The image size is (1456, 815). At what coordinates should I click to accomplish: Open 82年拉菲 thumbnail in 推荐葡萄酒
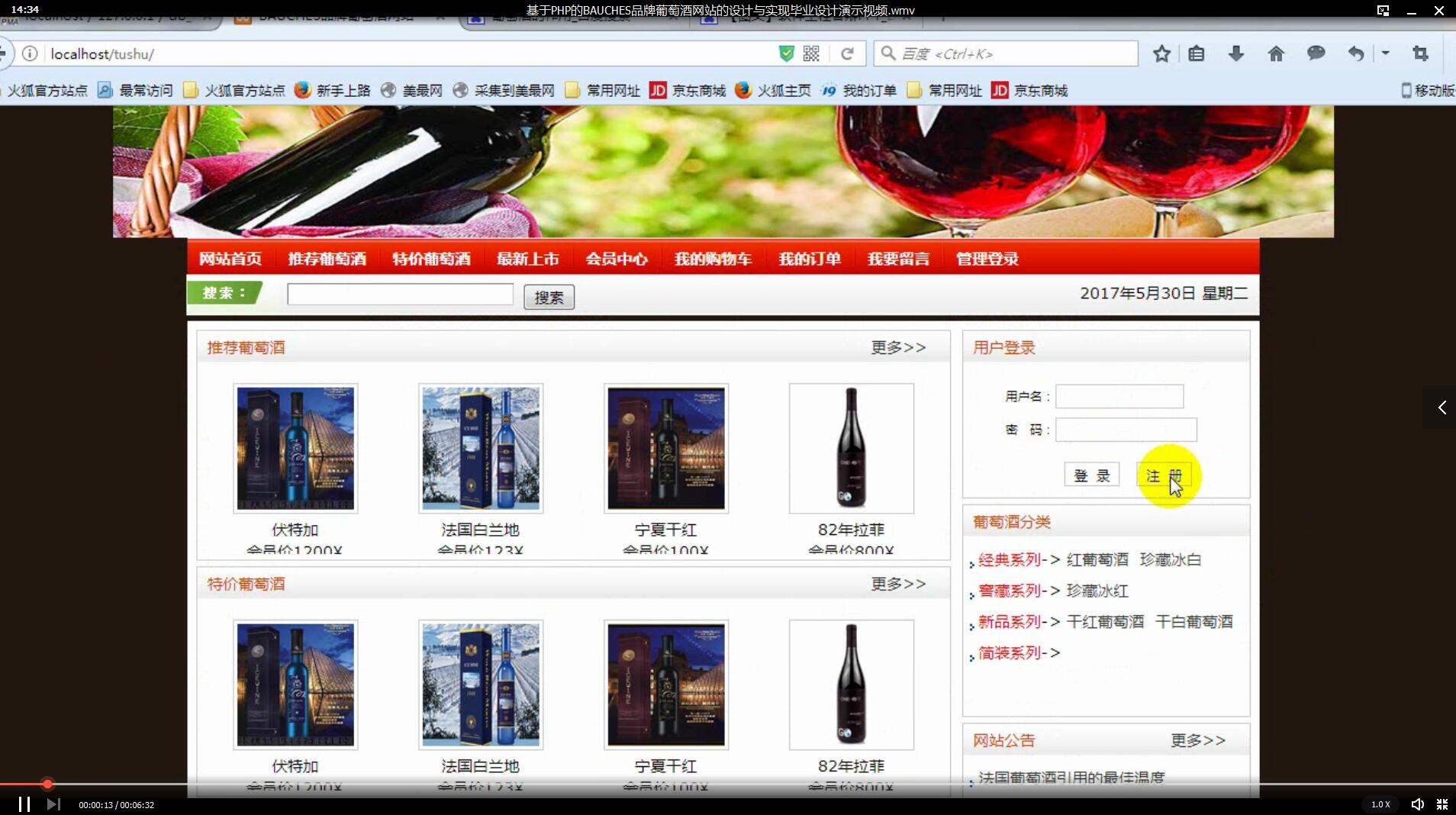(x=852, y=448)
